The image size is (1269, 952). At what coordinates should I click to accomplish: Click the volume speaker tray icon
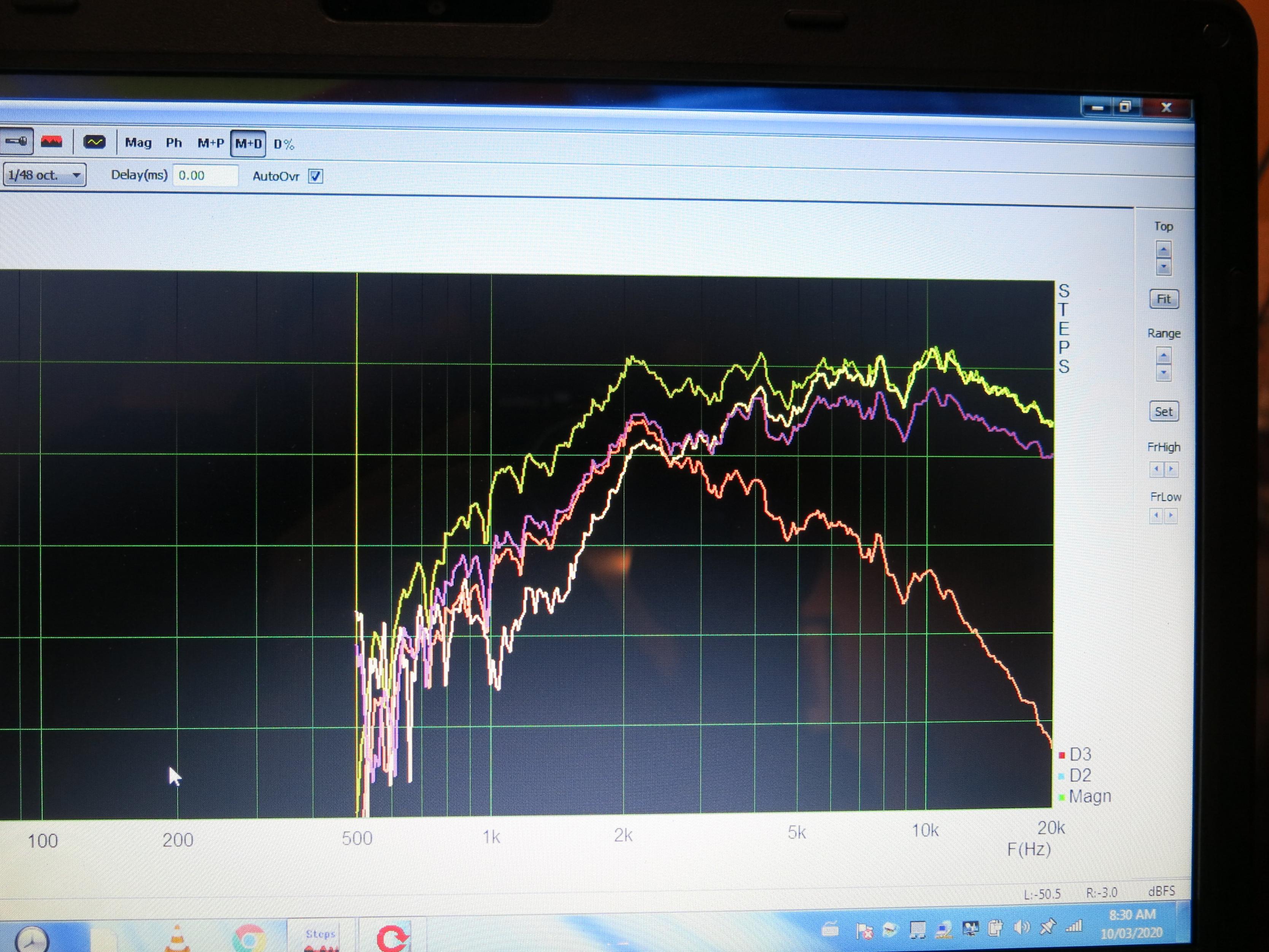[1022, 928]
